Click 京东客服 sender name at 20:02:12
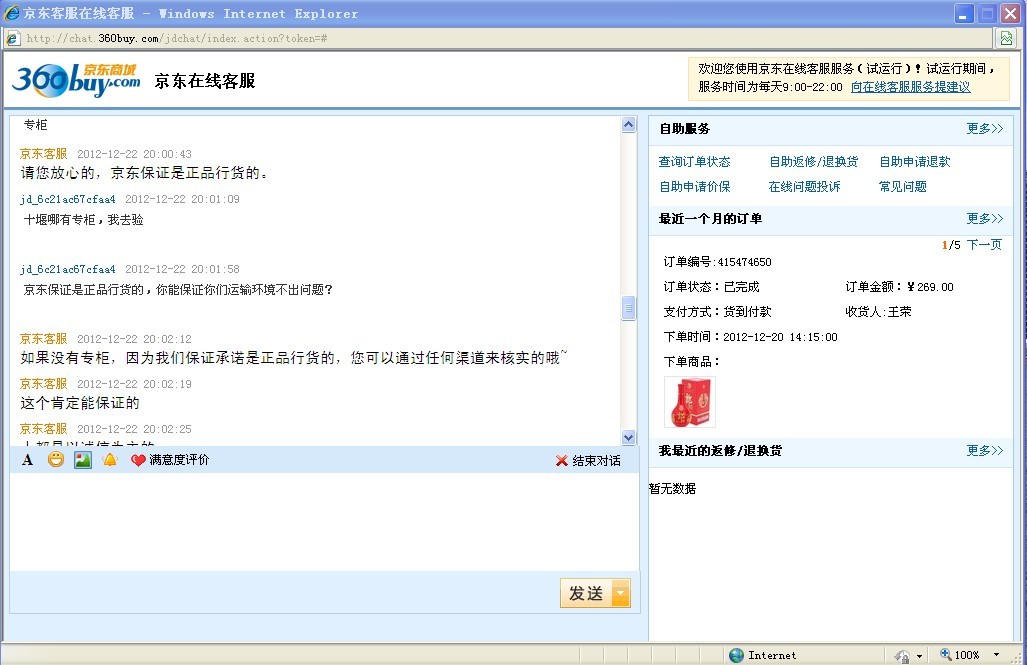 (43, 339)
